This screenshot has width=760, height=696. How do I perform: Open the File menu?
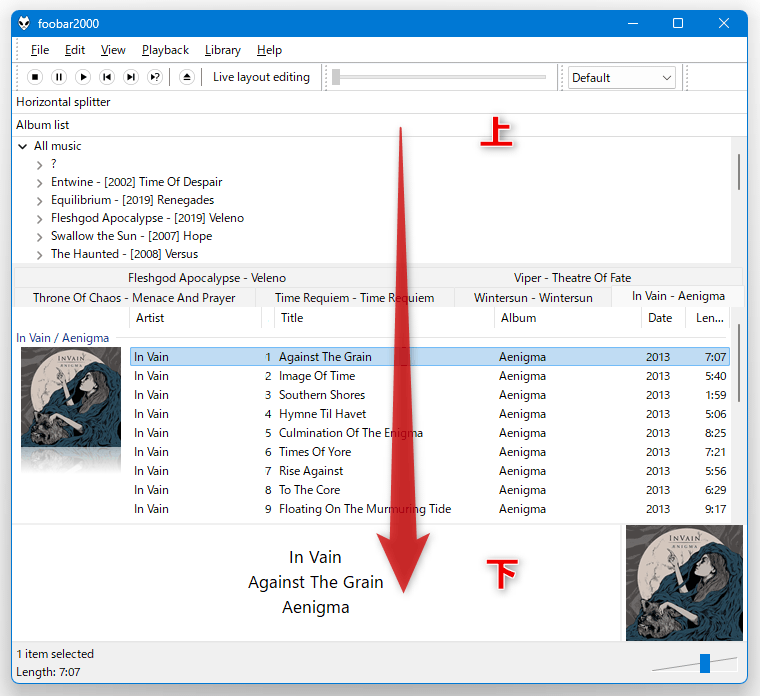tap(40, 50)
